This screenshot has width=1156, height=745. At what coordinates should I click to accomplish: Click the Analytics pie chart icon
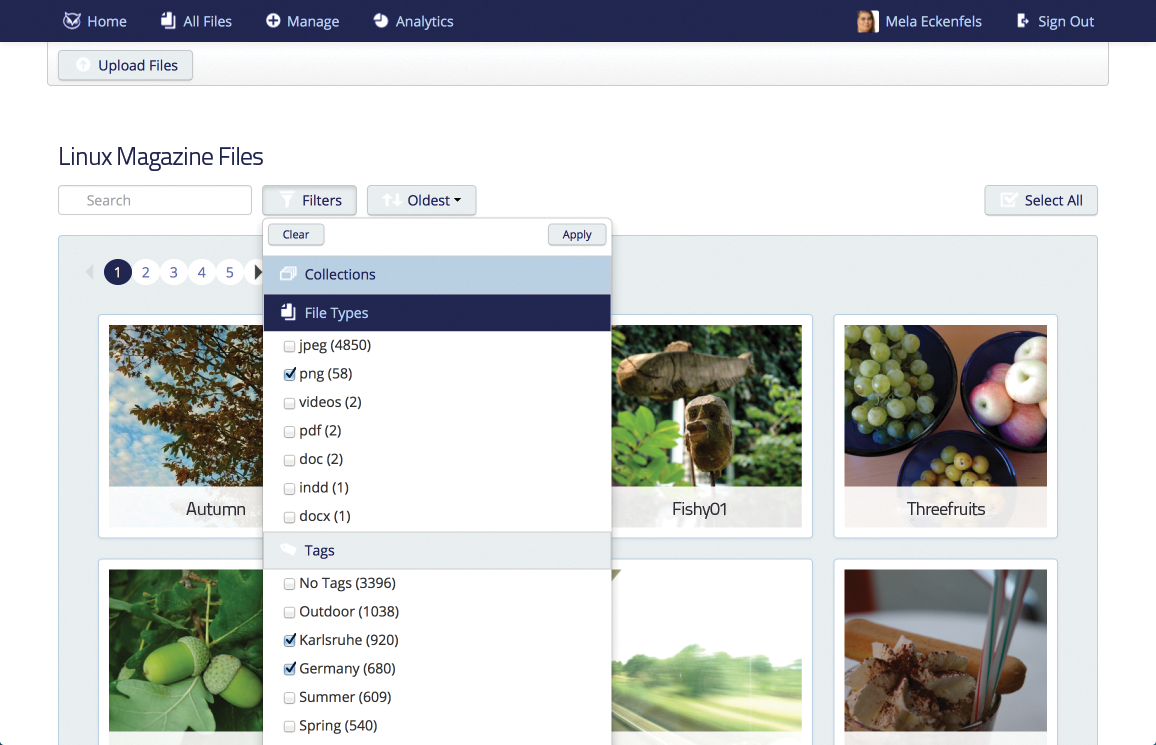click(x=380, y=21)
